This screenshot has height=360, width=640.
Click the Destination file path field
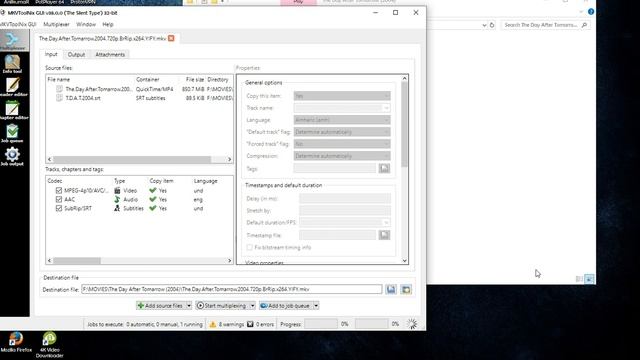pos(231,289)
